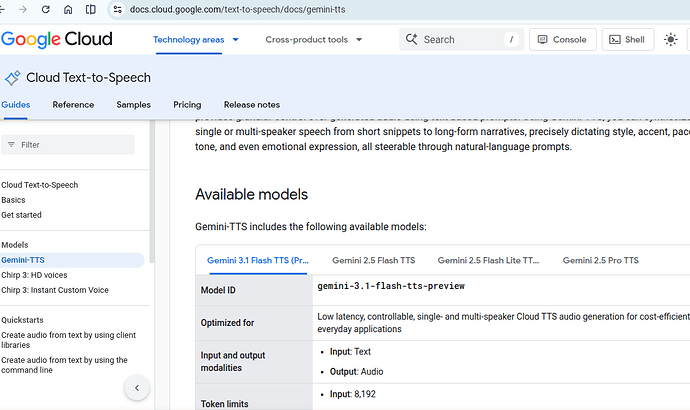Click the Input: 8,192 value
Viewport: 690px width, 410px height.
click(352, 394)
